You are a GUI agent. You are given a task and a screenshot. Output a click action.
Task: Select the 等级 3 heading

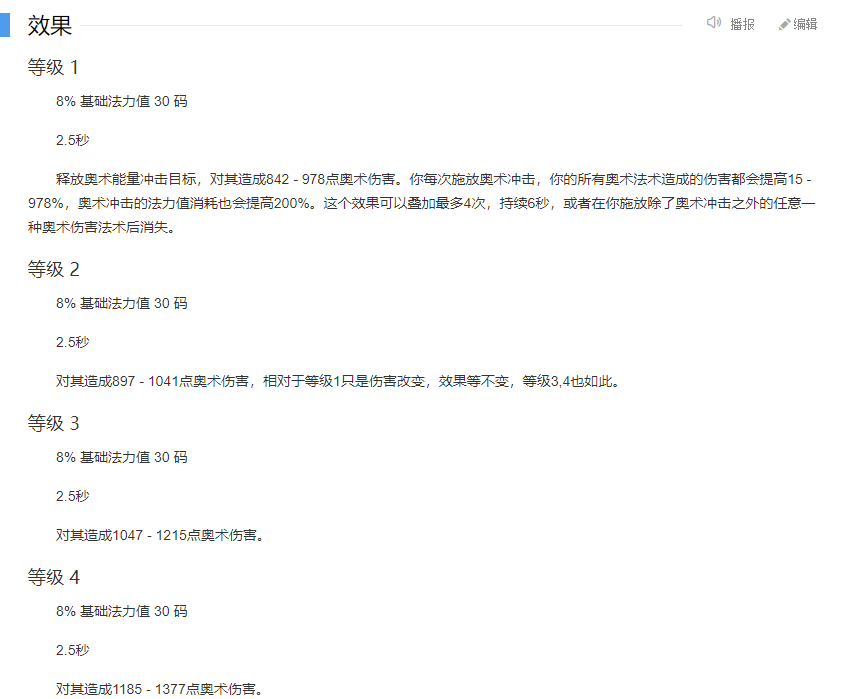[x=54, y=423]
